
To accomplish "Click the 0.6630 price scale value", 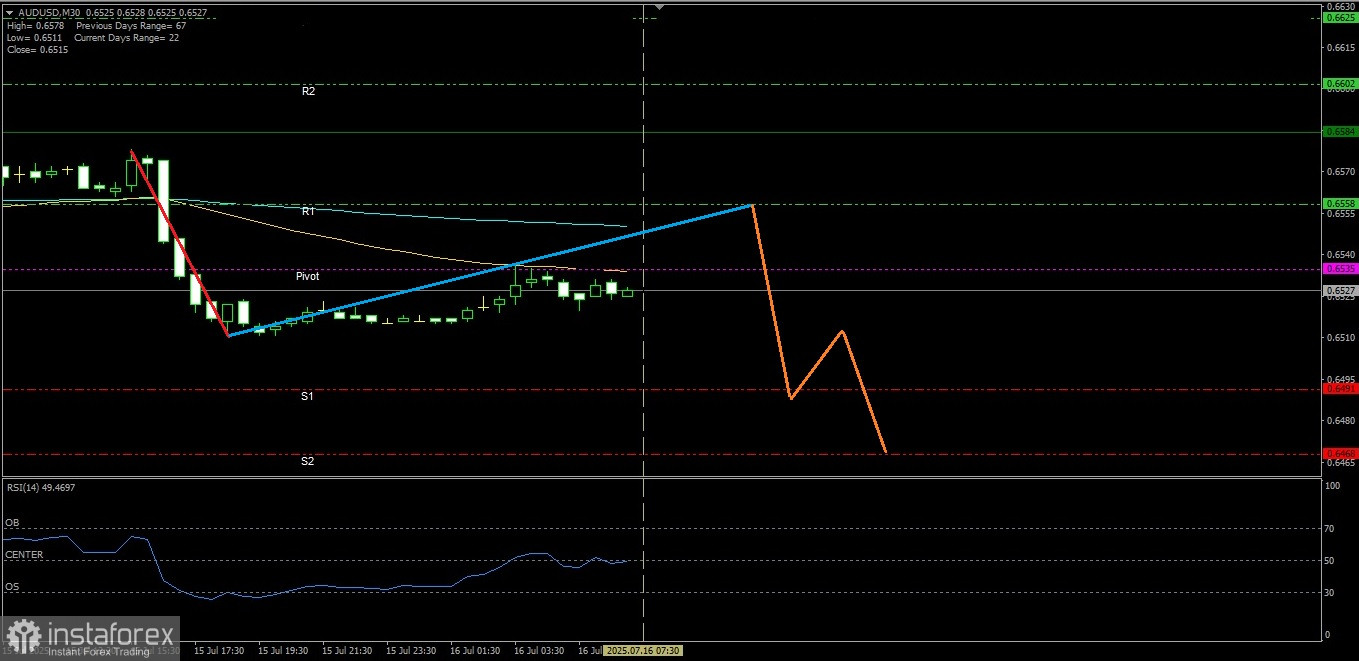I will [x=1343, y=6].
